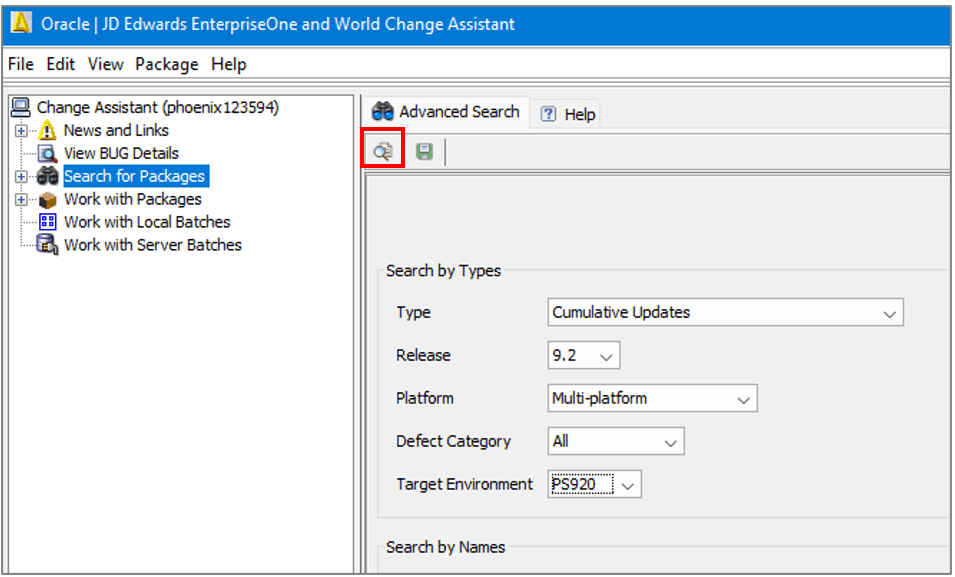The width and height of the screenshot is (955, 577).
Task: Switch to the Help tab
Action: coord(568,115)
